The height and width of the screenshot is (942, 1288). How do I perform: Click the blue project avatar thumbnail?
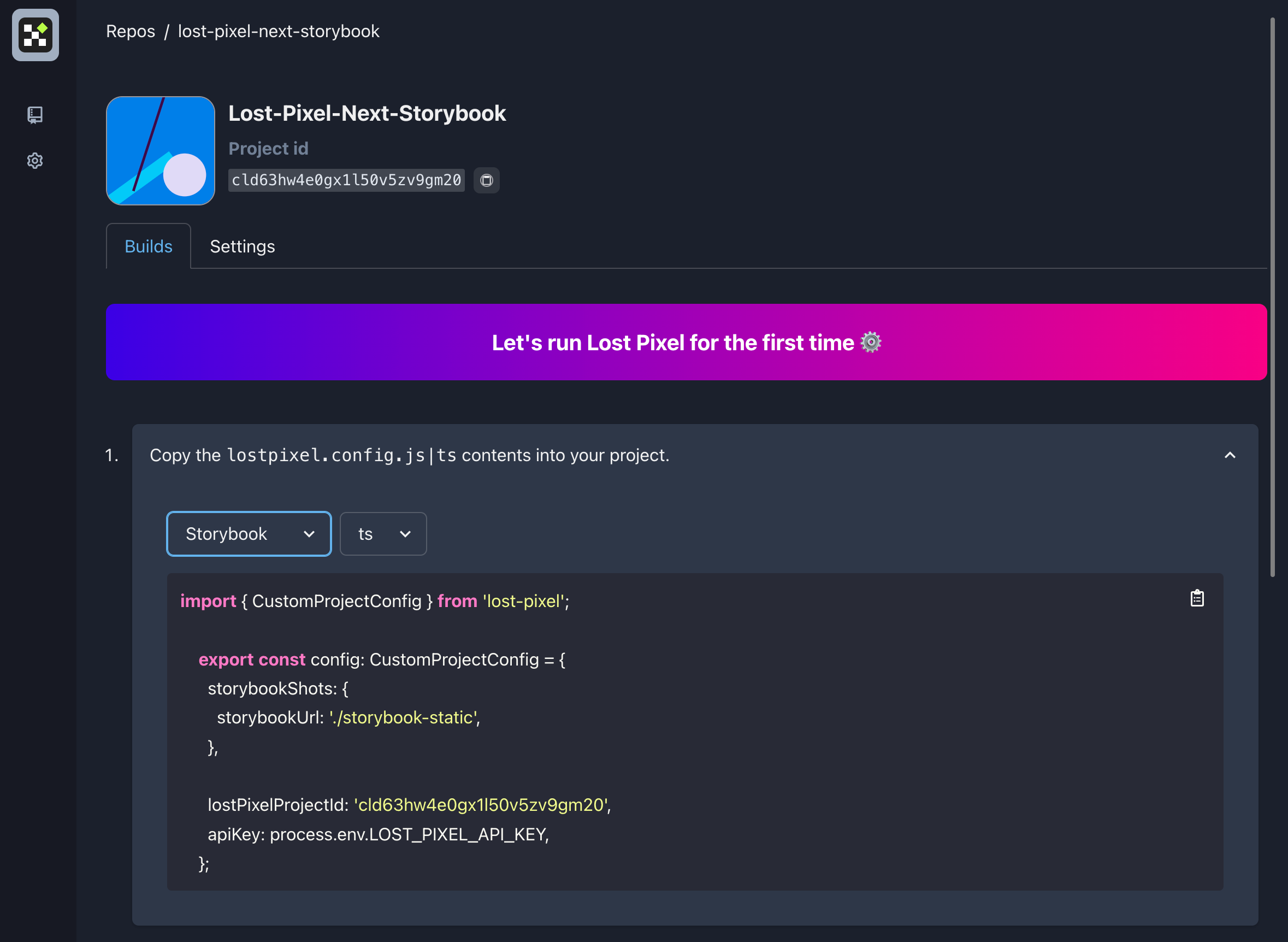pos(160,151)
